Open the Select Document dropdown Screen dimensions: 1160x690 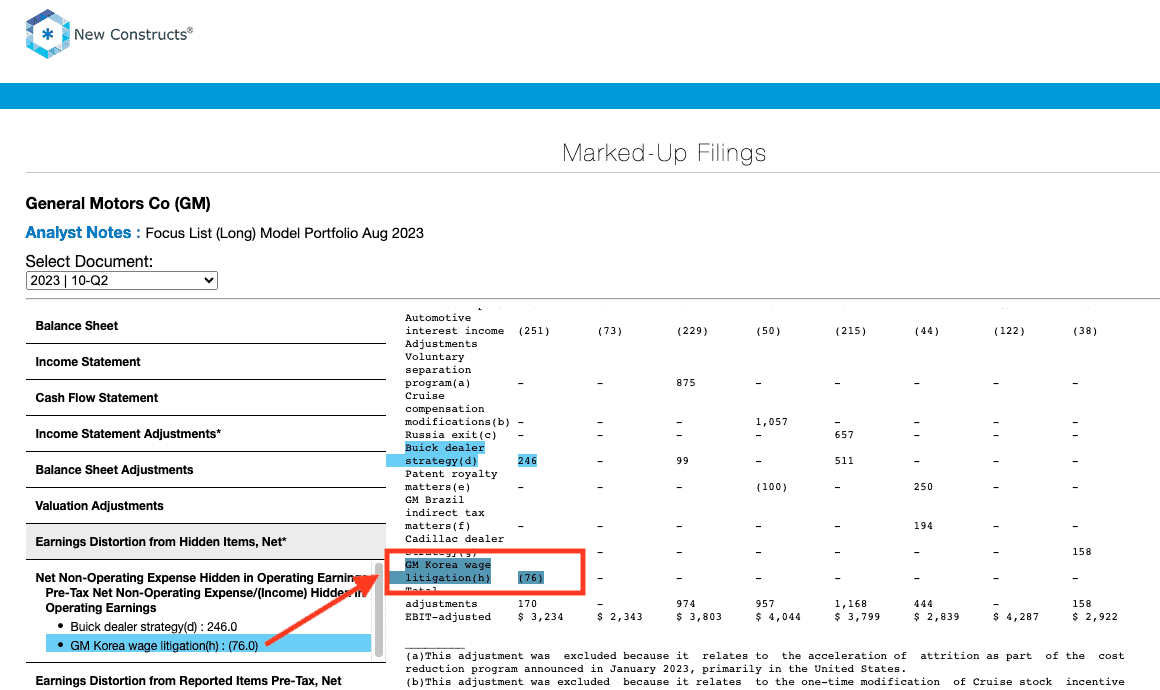(122, 280)
